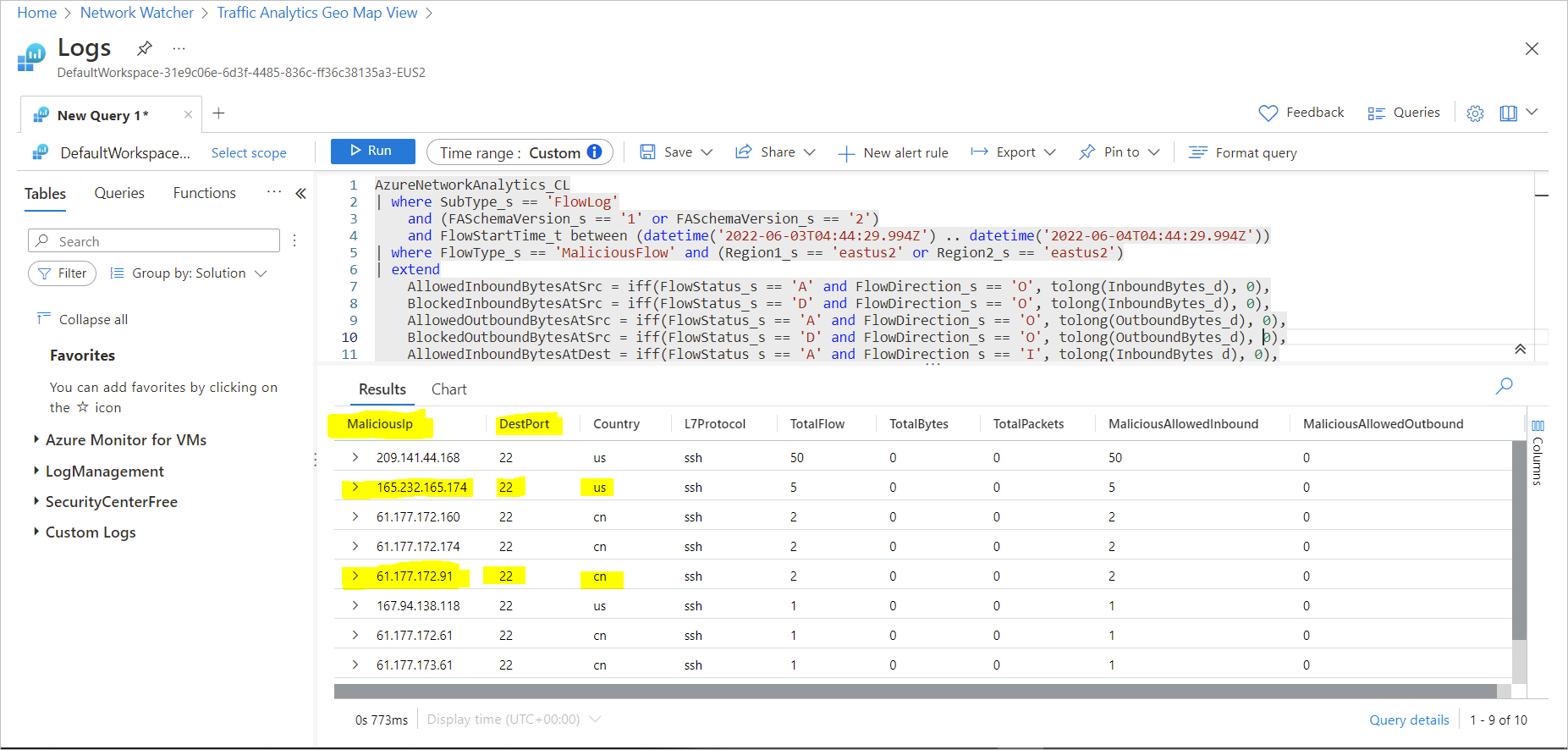Expand SecurityCenterFree group
Screen dimensions: 1568x750
coord(36,501)
